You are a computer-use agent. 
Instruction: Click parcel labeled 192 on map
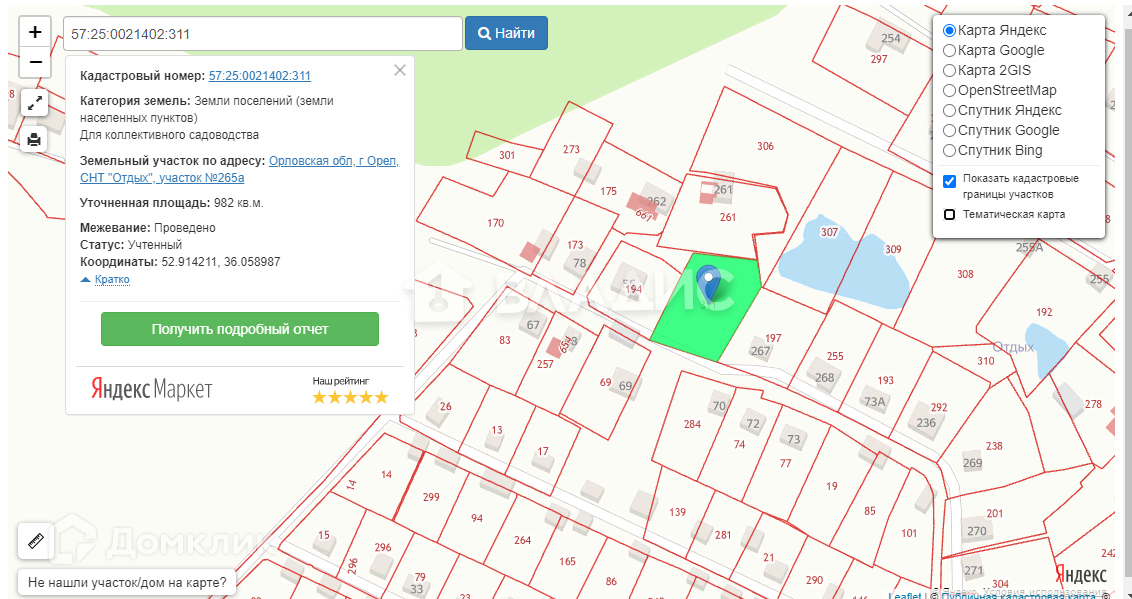(x=1044, y=312)
